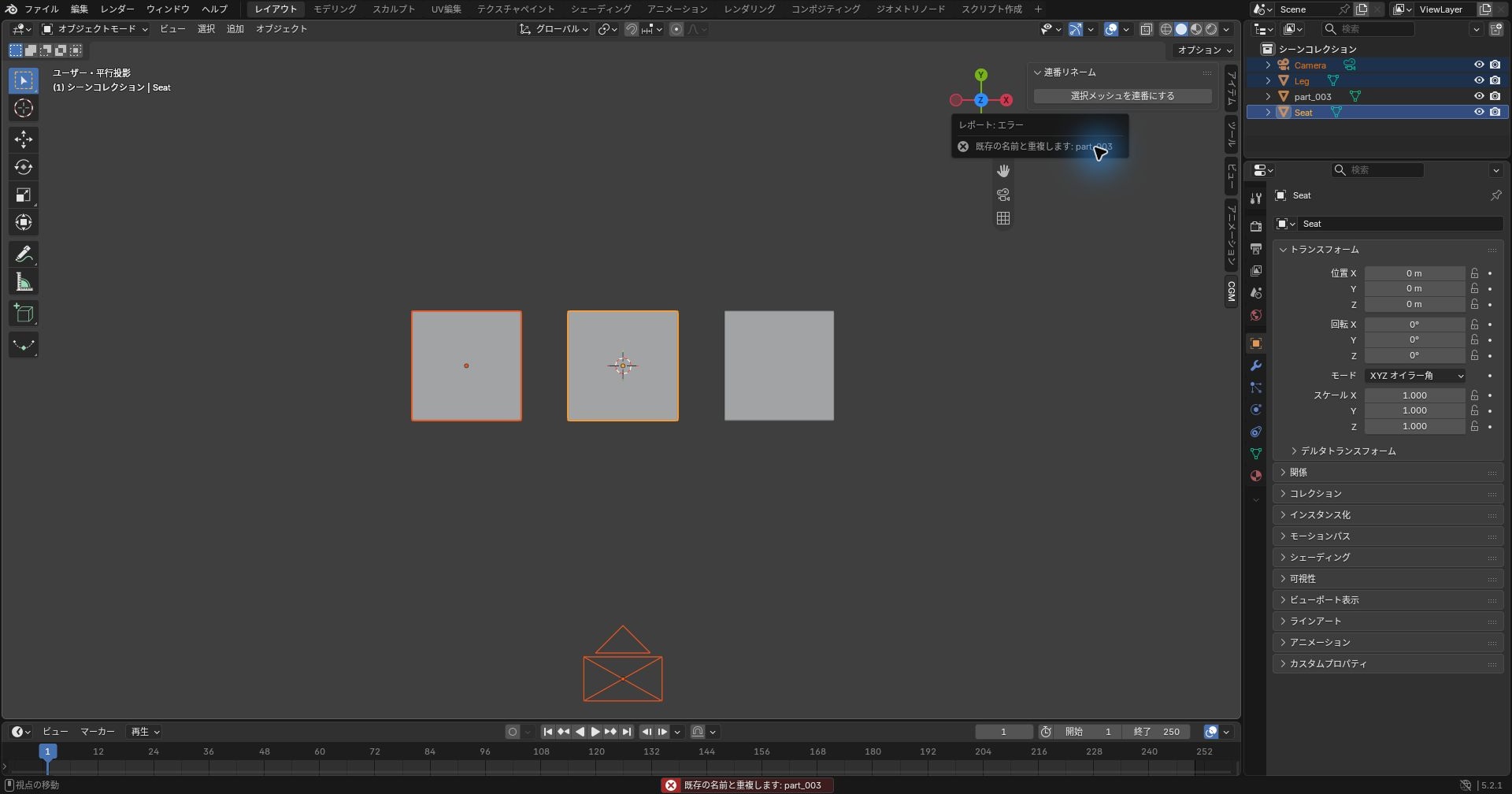Screen dimensions: 1512x794
Task: Toggle part_003 visibility eye icon
Action: (x=1479, y=97)
